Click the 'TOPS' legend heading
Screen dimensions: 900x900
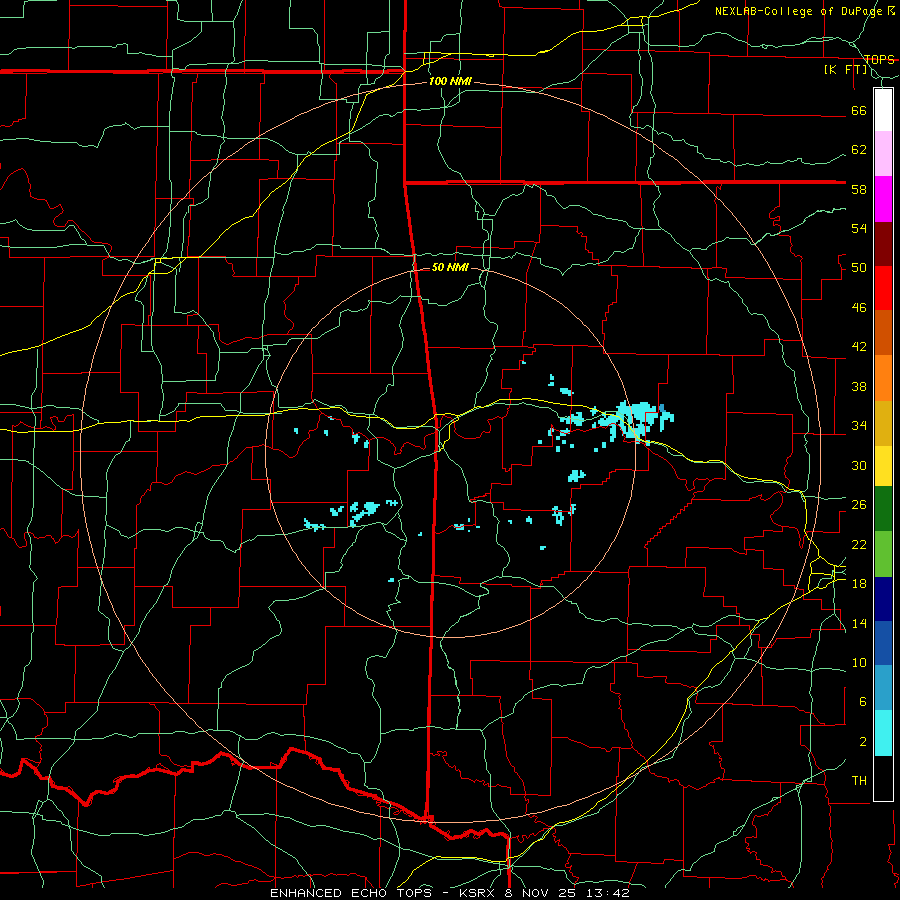point(879,59)
